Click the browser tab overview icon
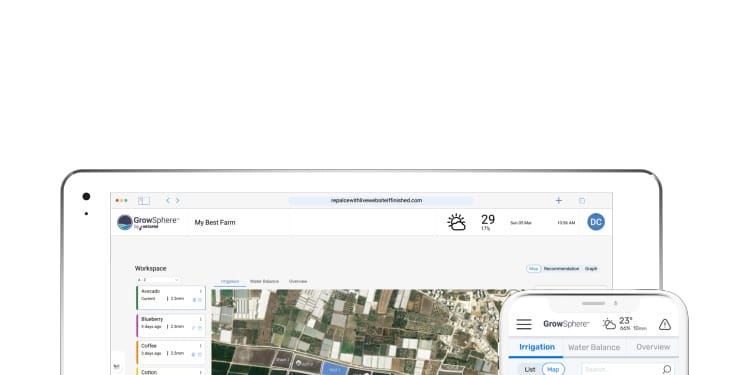This screenshot has height=375, width=749. pos(582,201)
